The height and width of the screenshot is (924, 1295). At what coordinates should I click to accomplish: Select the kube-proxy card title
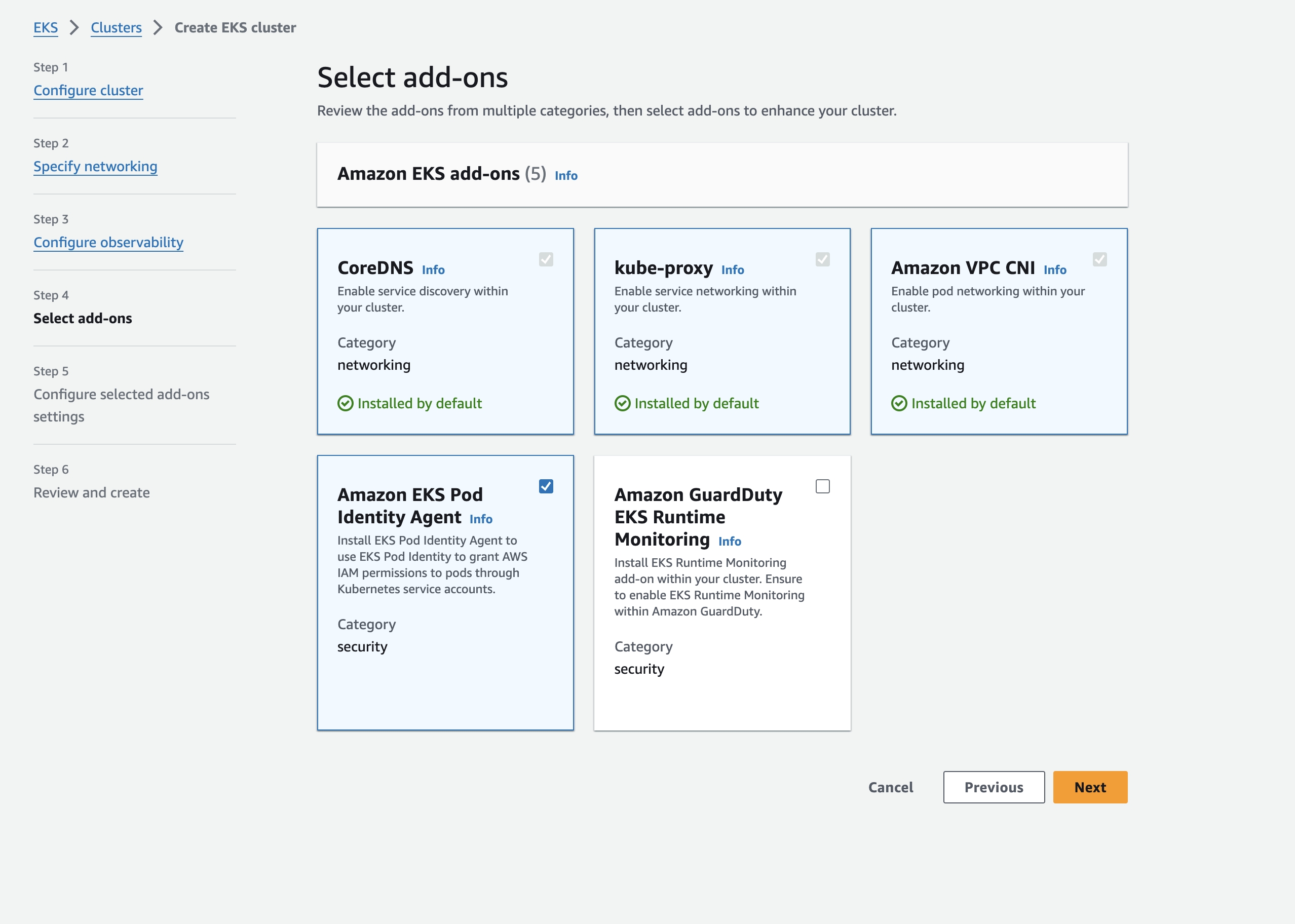click(663, 267)
